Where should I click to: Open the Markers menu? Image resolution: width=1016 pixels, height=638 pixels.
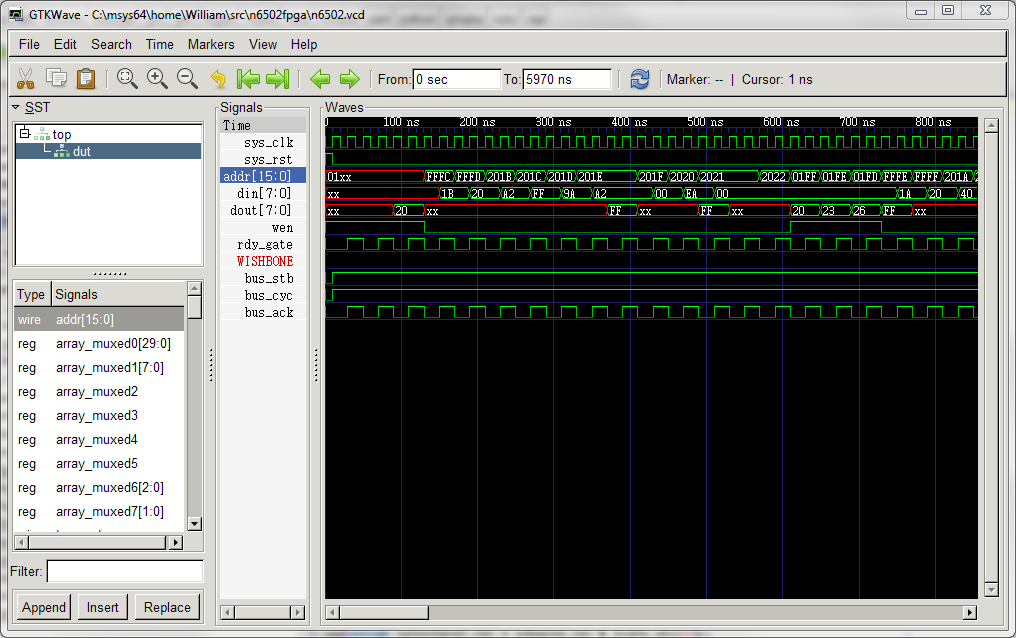pyautogui.click(x=211, y=44)
